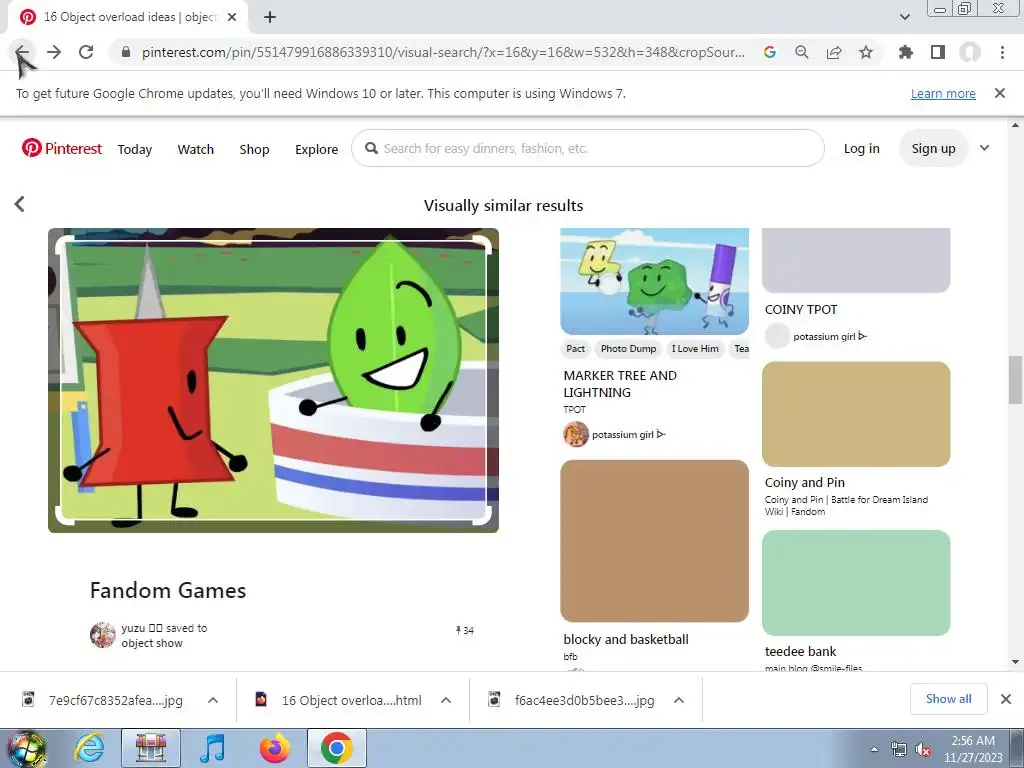Open the music player taskbar icon
This screenshot has width=1024, height=768.
pyautogui.click(x=212, y=748)
